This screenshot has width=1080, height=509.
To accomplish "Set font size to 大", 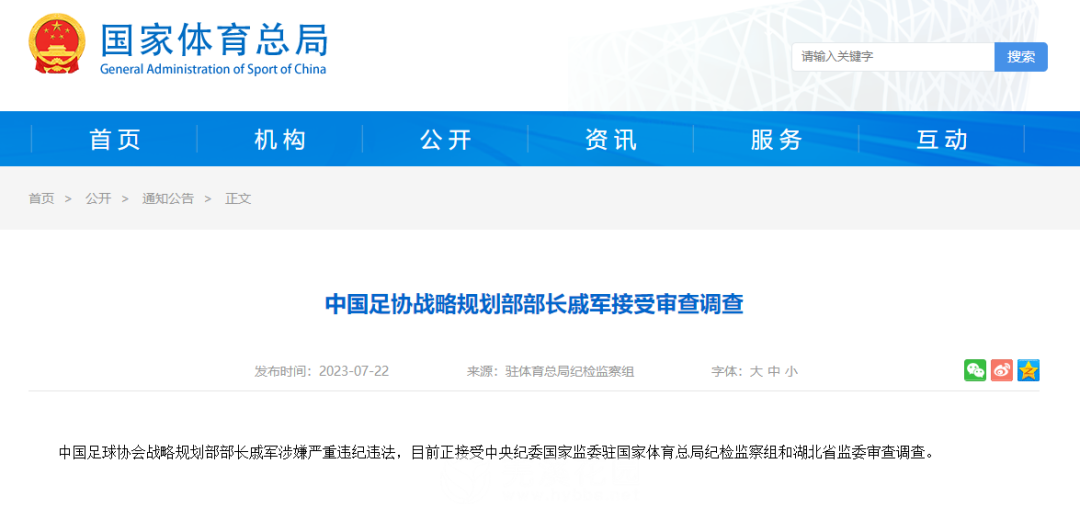I will click(756, 371).
